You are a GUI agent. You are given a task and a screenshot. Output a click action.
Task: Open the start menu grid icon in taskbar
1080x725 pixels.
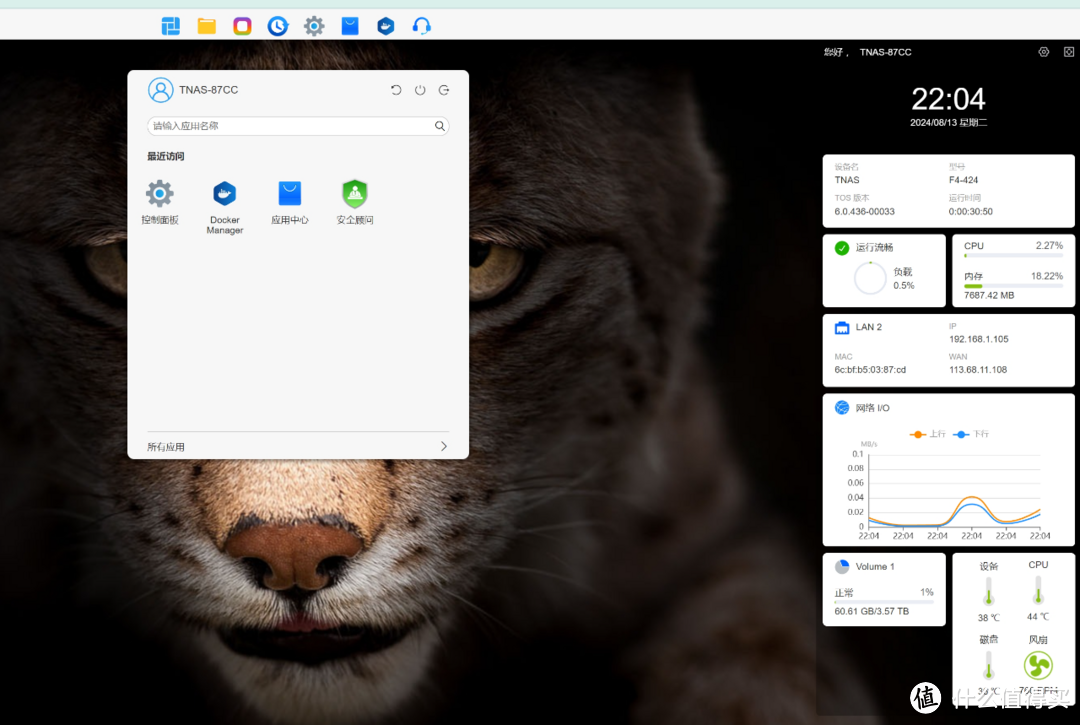point(171,26)
